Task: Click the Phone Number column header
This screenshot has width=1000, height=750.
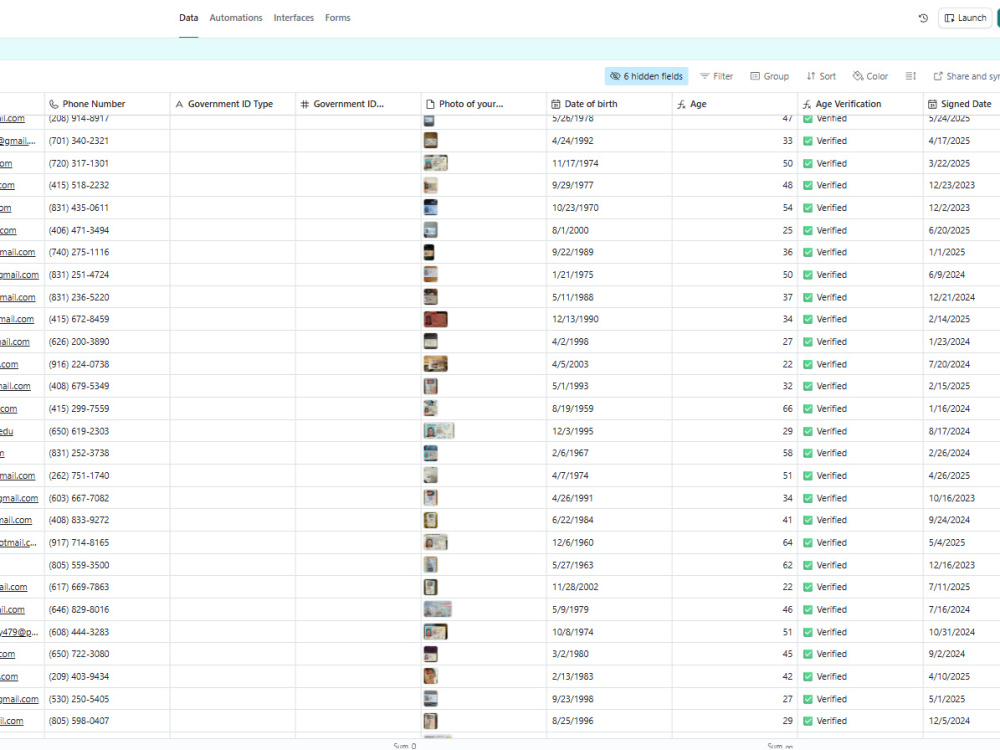Action: (107, 104)
